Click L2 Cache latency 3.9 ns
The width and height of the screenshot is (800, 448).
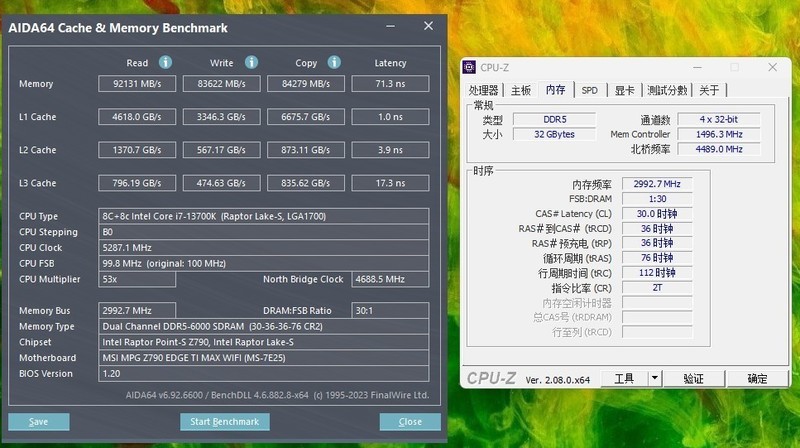tap(390, 150)
